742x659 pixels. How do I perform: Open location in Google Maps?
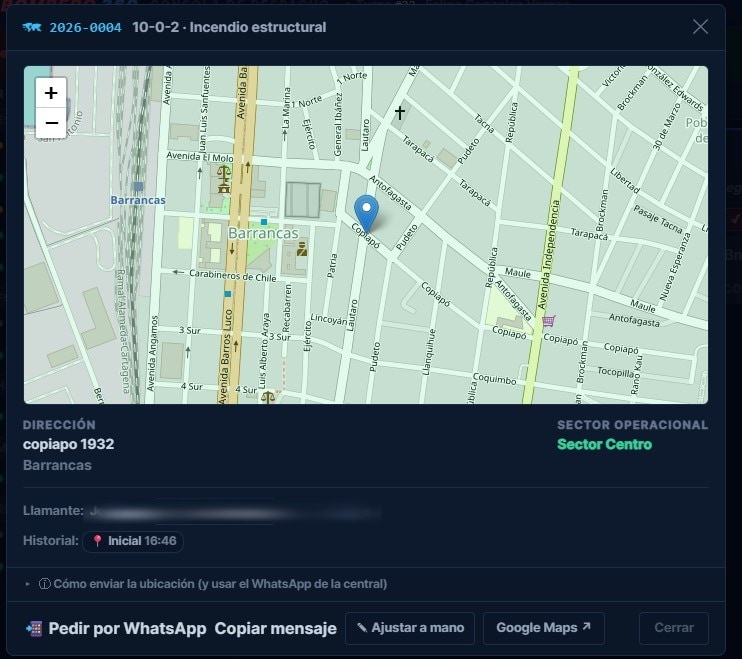tap(544, 628)
